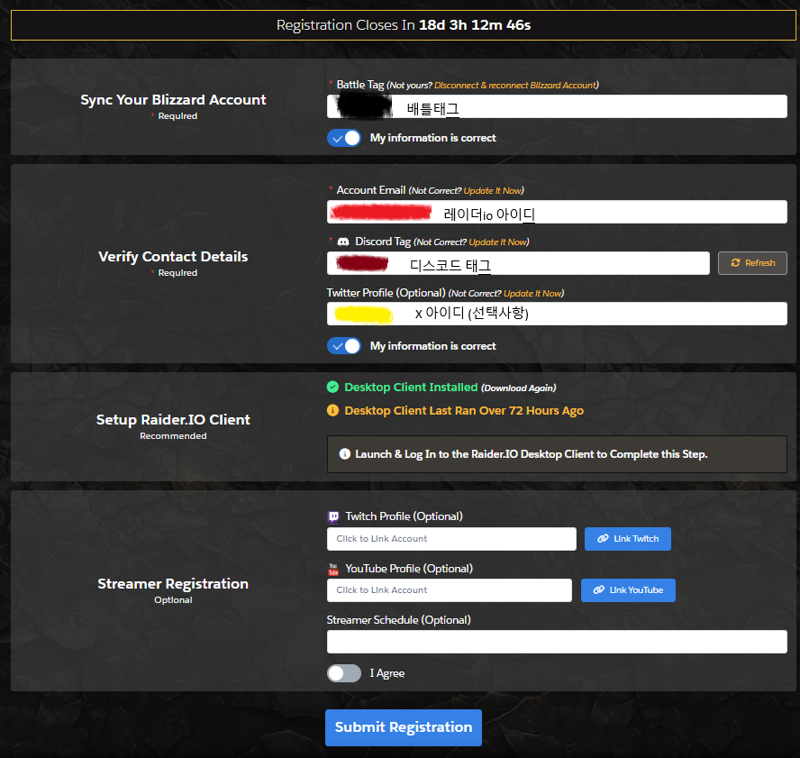Viewport: 800px width, 758px height.
Task: Open 'Disconnect & reconnect Blizzard Account' link
Action: pos(515,85)
